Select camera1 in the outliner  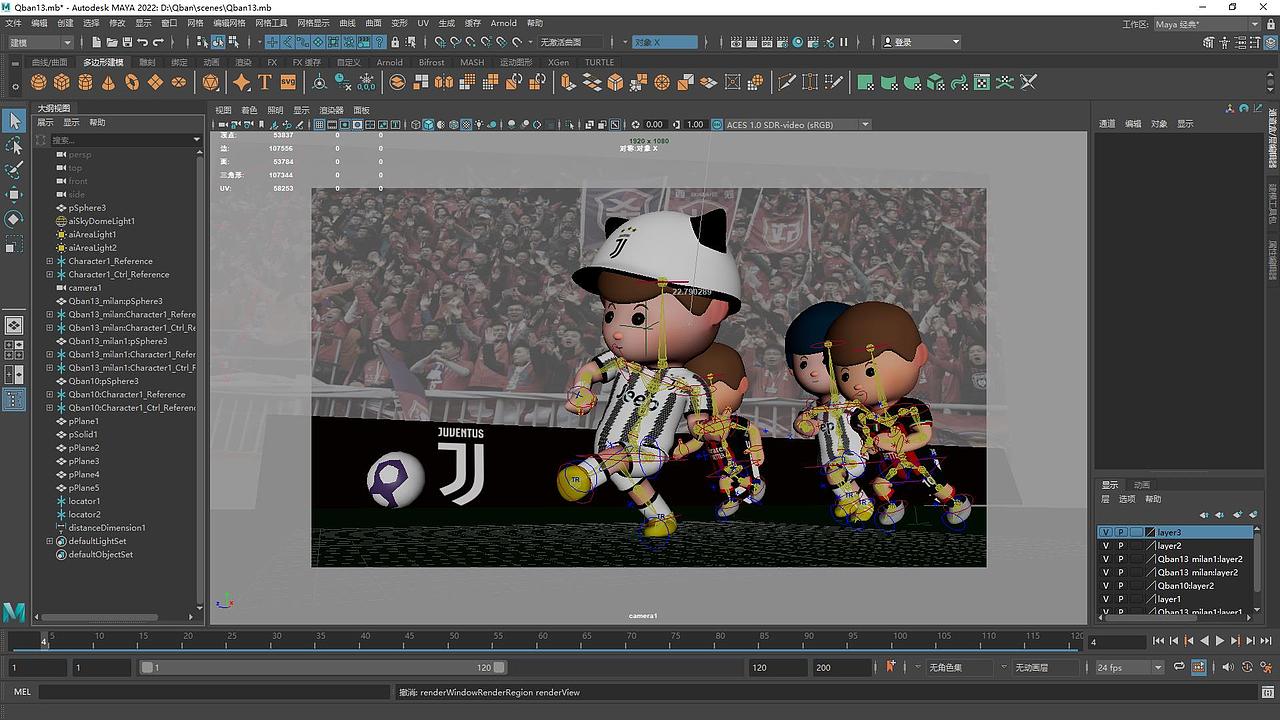pos(85,288)
